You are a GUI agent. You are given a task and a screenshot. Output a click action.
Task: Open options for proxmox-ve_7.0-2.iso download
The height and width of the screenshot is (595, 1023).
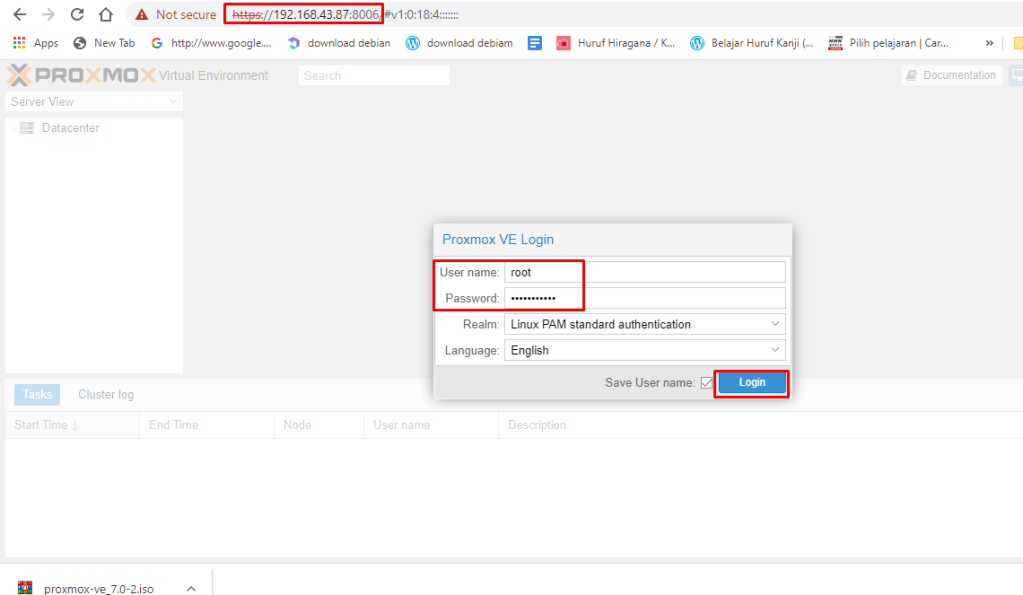191,588
